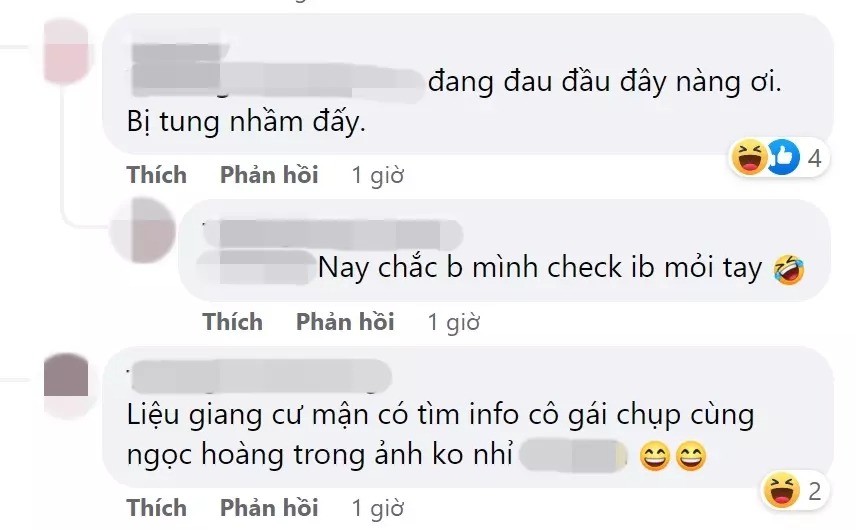The image size is (856, 529).
Task: Click the second grinning emoji in the last comment
Action: tap(691, 456)
